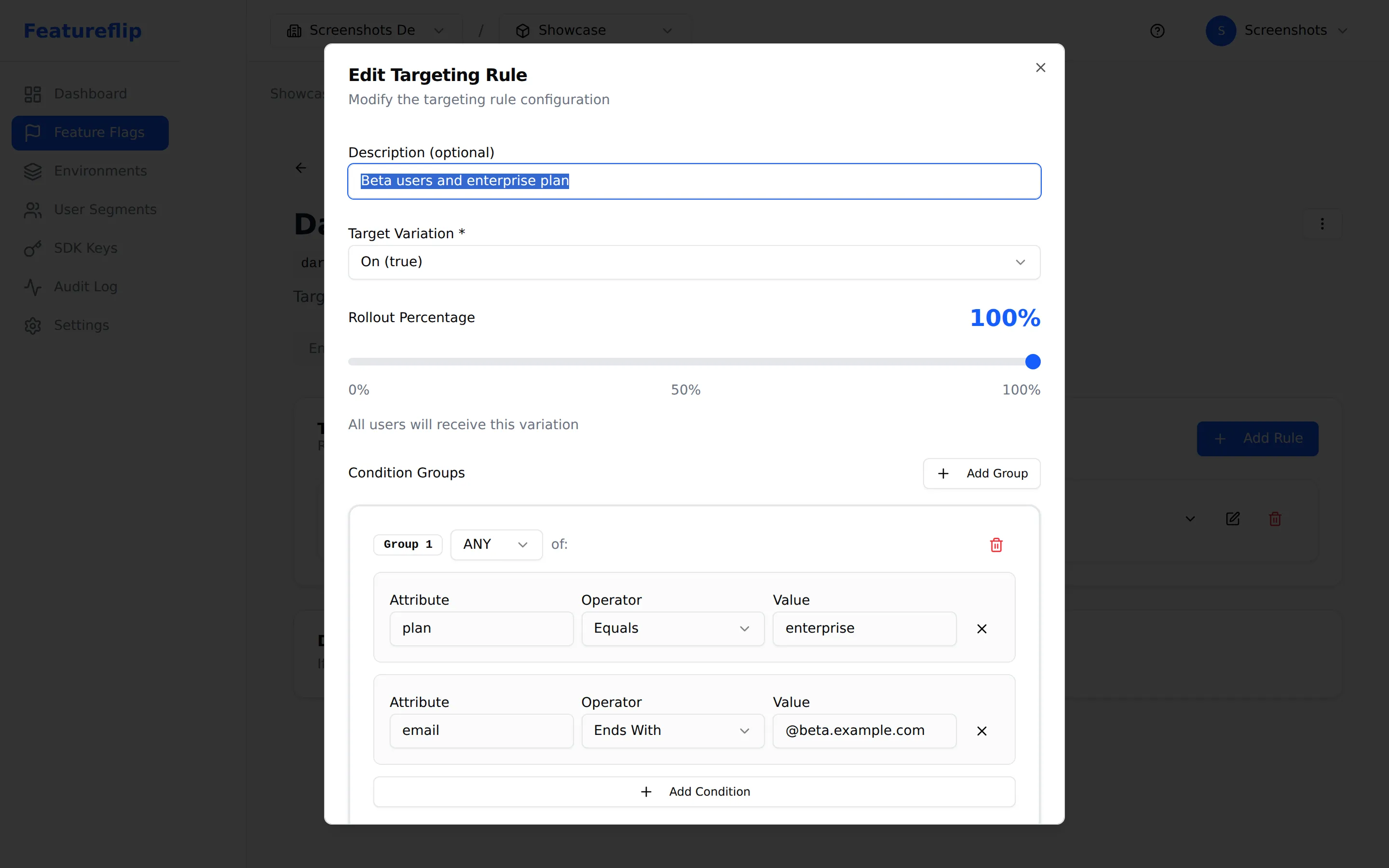This screenshot has height=868, width=1389.
Task: Open Environments in the sidebar
Action: (x=90, y=171)
